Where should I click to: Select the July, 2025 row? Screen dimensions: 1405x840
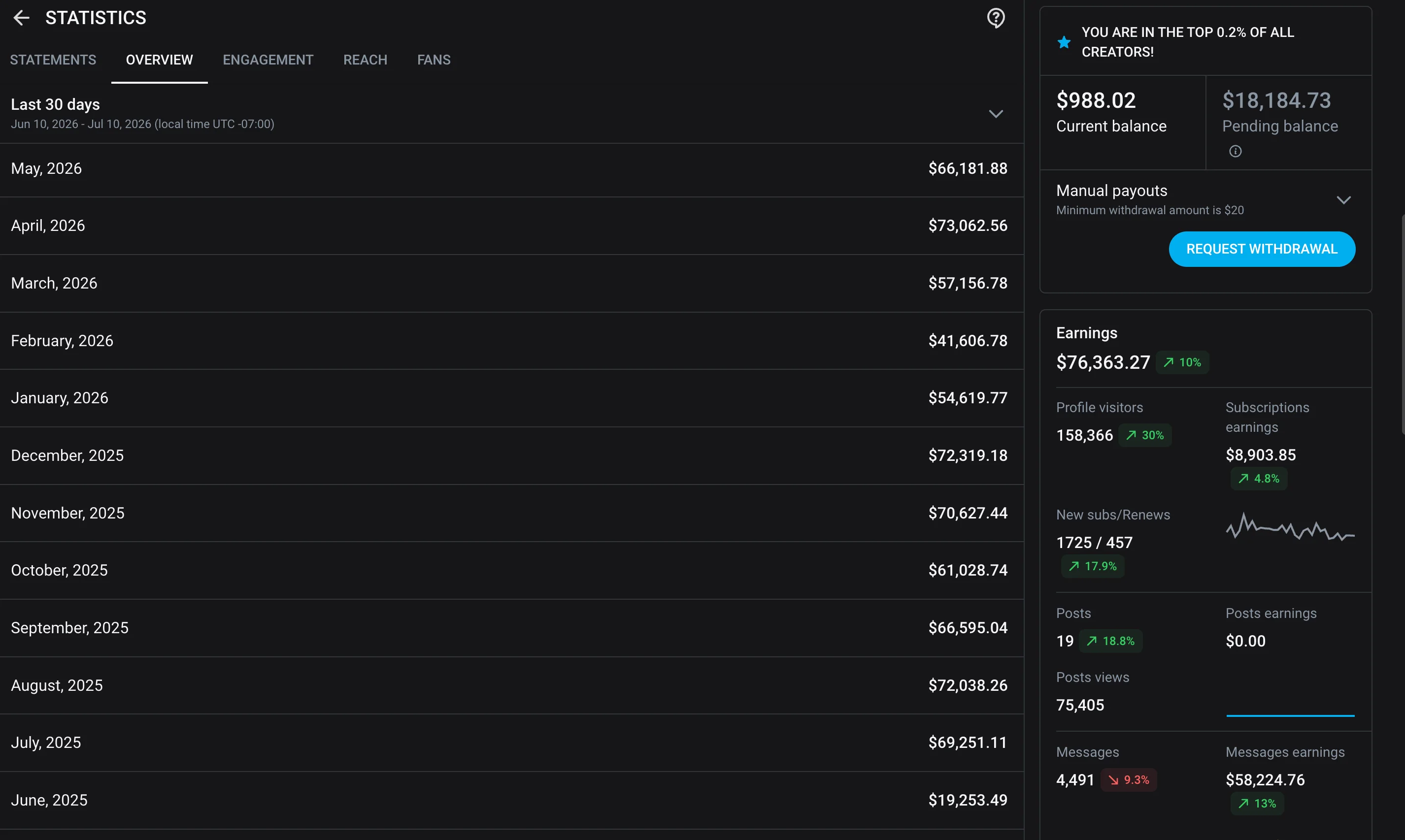tap(511, 743)
